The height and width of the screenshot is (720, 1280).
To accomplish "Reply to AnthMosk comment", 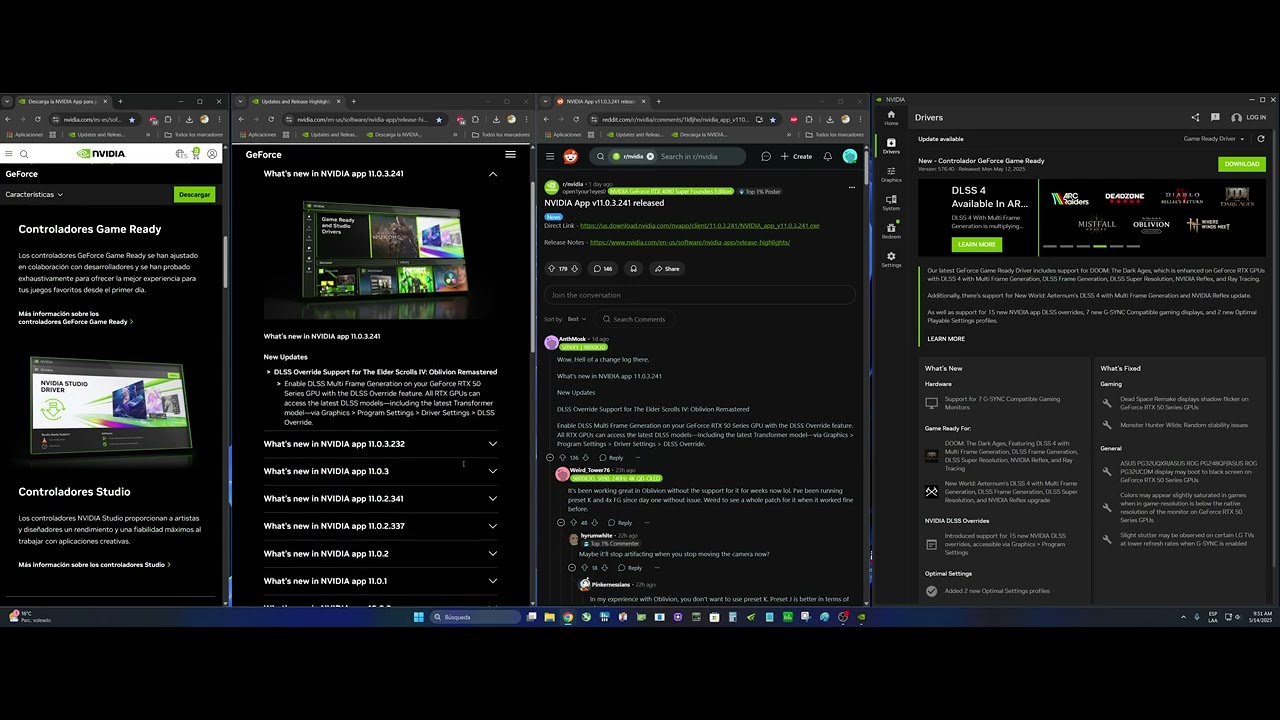I will [x=612, y=457].
